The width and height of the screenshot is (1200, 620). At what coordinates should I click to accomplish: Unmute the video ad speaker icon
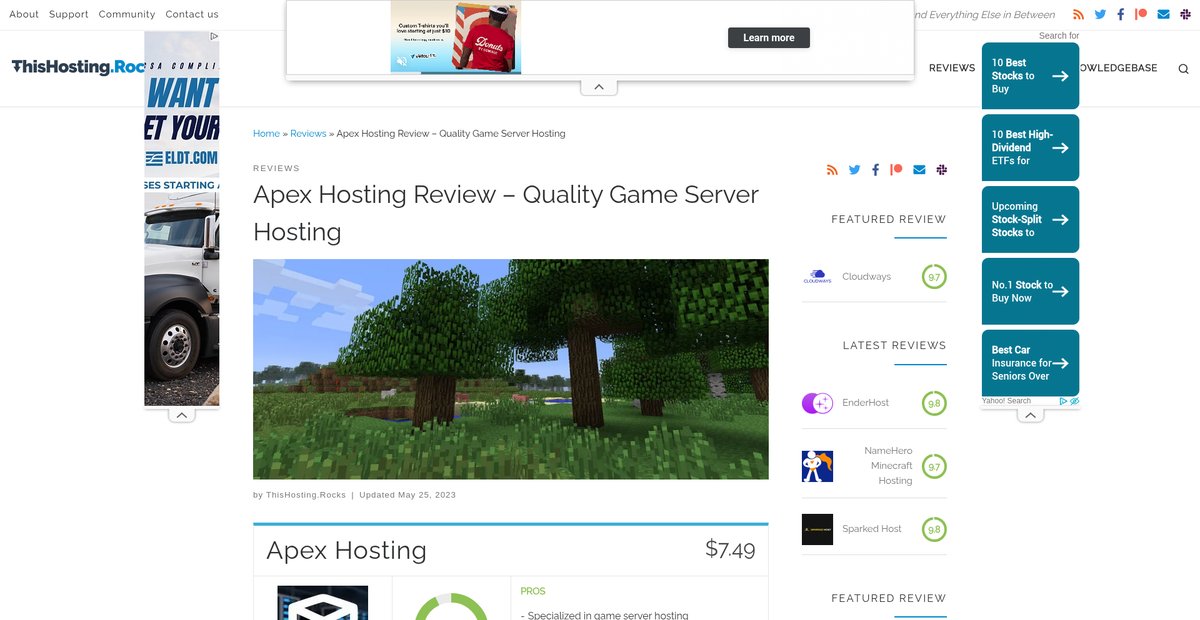point(401,62)
